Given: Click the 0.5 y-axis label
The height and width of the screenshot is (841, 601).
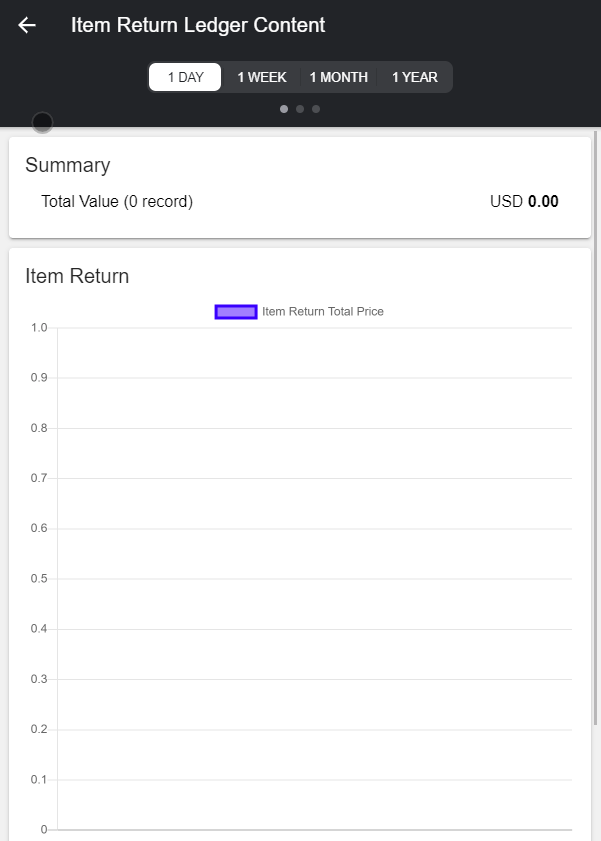Looking at the screenshot, I should 39,579.
